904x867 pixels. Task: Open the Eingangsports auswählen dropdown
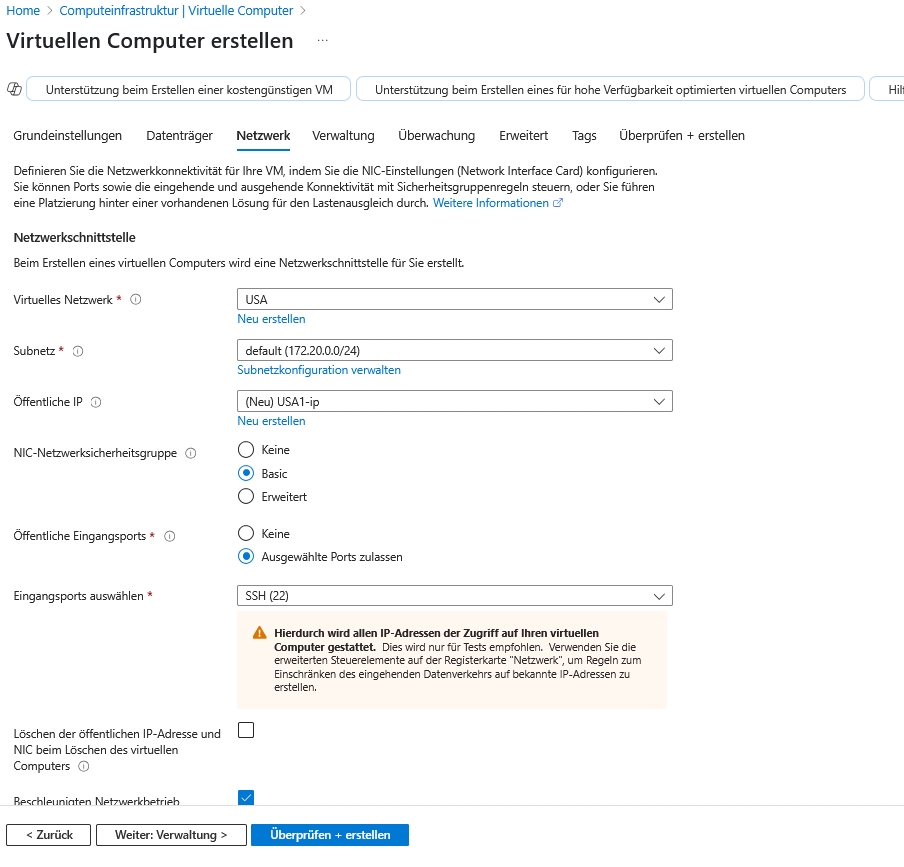(x=454, y=596)
